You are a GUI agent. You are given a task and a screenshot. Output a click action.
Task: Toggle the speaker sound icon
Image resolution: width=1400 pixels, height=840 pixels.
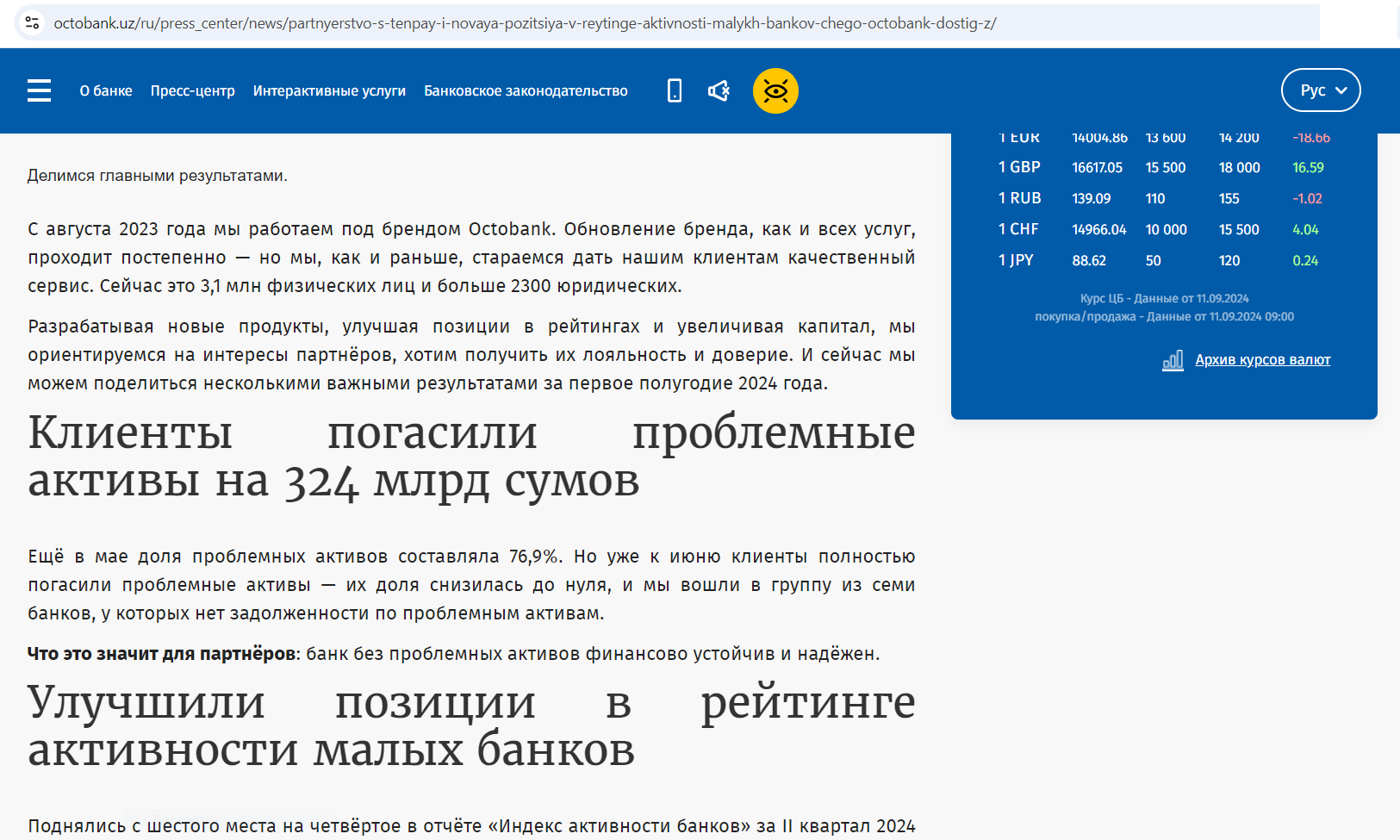pos(719,90)
